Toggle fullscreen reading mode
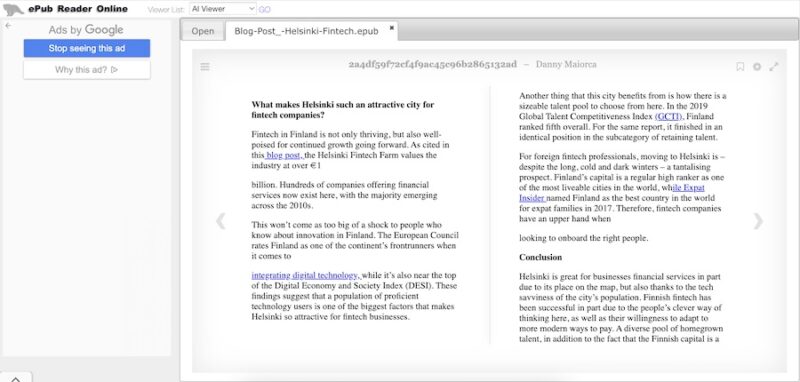Viewport: 800px width, 382px height. click(774, 66)
